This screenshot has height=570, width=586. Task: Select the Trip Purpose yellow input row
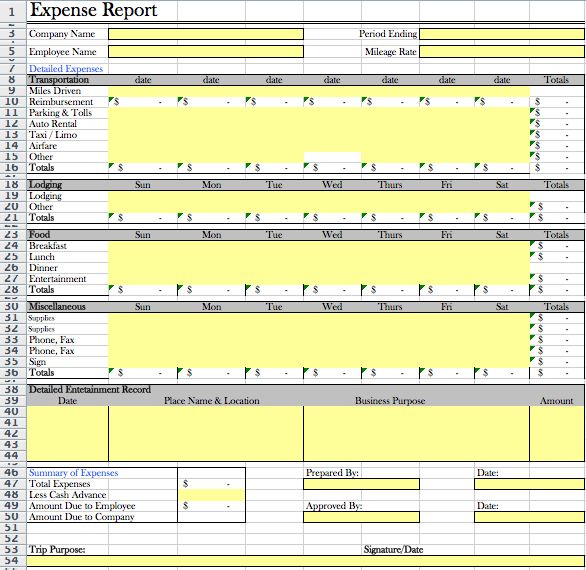click(306, 561)
